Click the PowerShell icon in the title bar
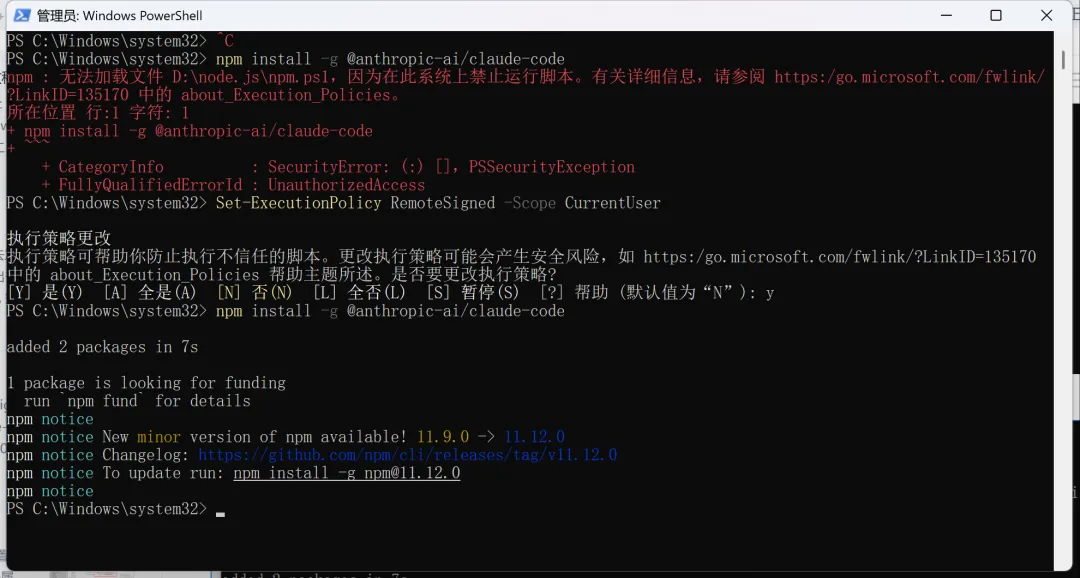Image resolution: width=1080 pixels, height=578 pixels. (x=22, y=15)
